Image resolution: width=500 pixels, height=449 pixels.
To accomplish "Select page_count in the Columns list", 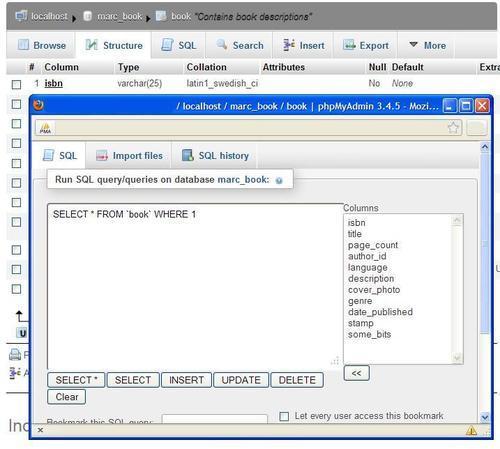I will pyautogui.click(x=373, y=245).
